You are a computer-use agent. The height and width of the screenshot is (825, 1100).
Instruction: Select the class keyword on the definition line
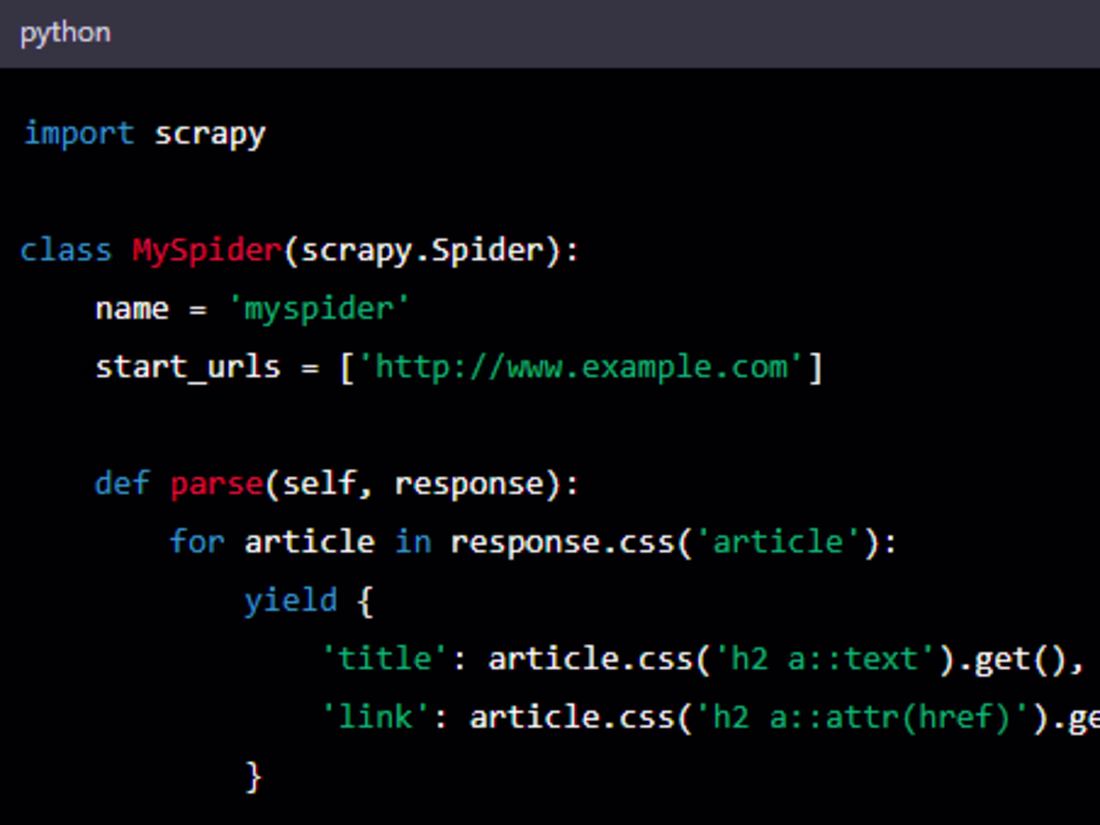click(65, 249)
